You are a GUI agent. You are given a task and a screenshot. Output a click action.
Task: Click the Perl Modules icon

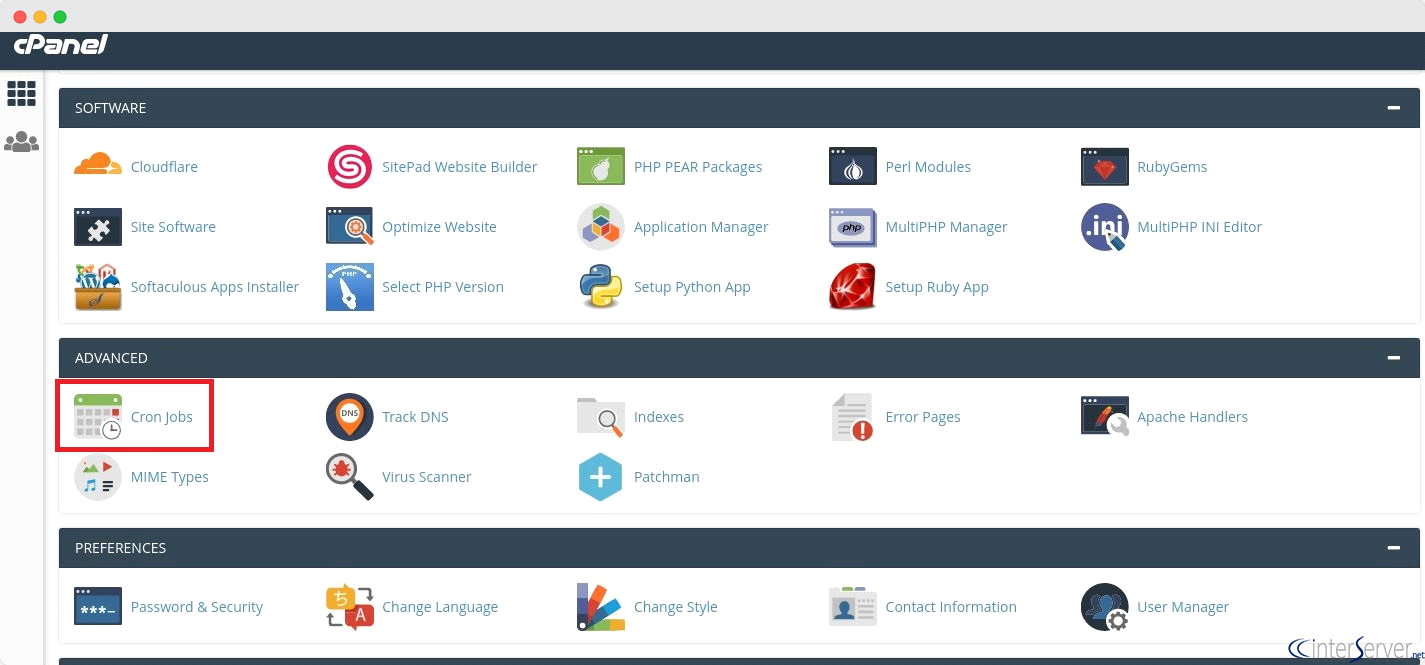coord(853,166)
